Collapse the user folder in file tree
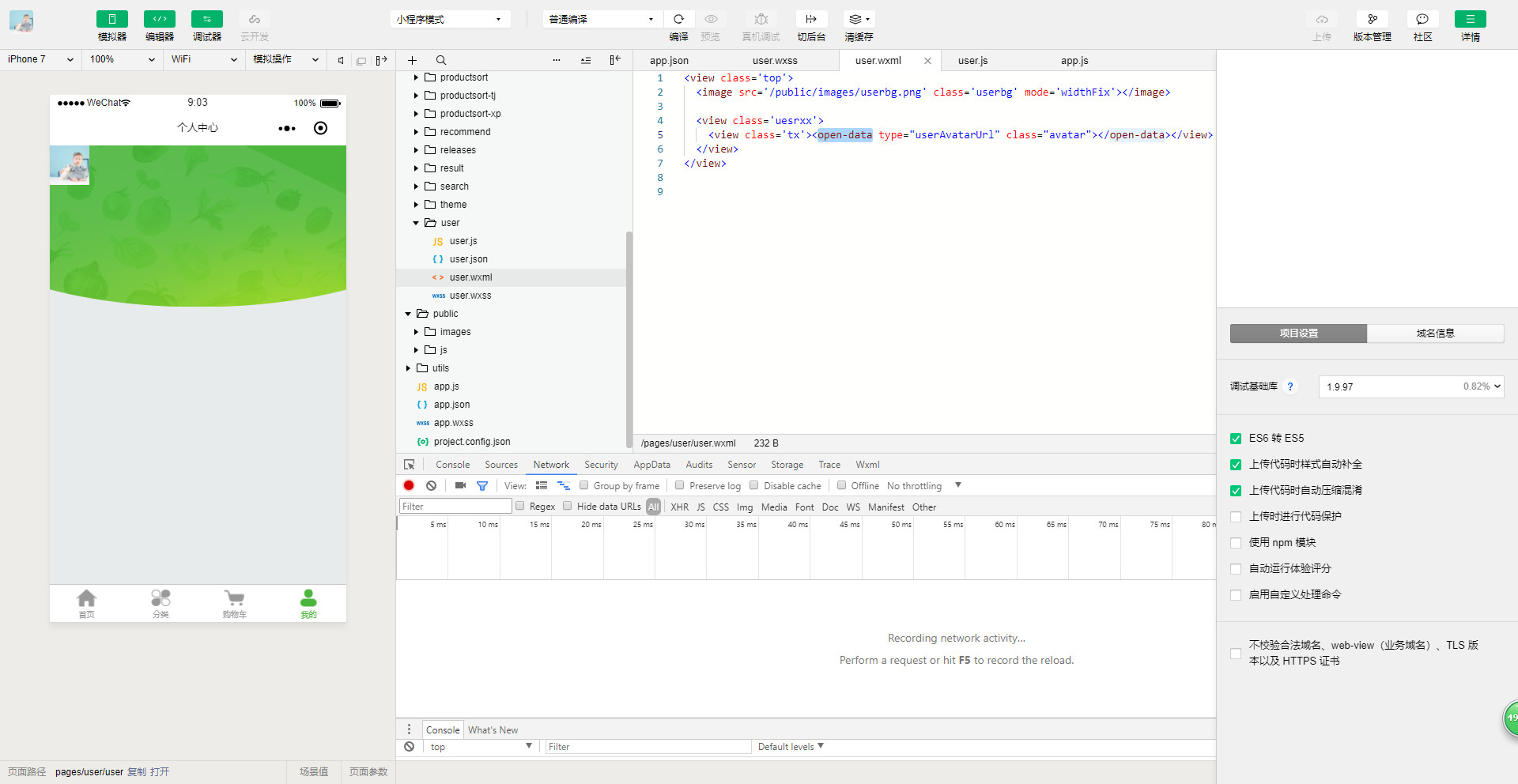The height and width of the screenshot is (784, 1518). (x=416, y=223)
